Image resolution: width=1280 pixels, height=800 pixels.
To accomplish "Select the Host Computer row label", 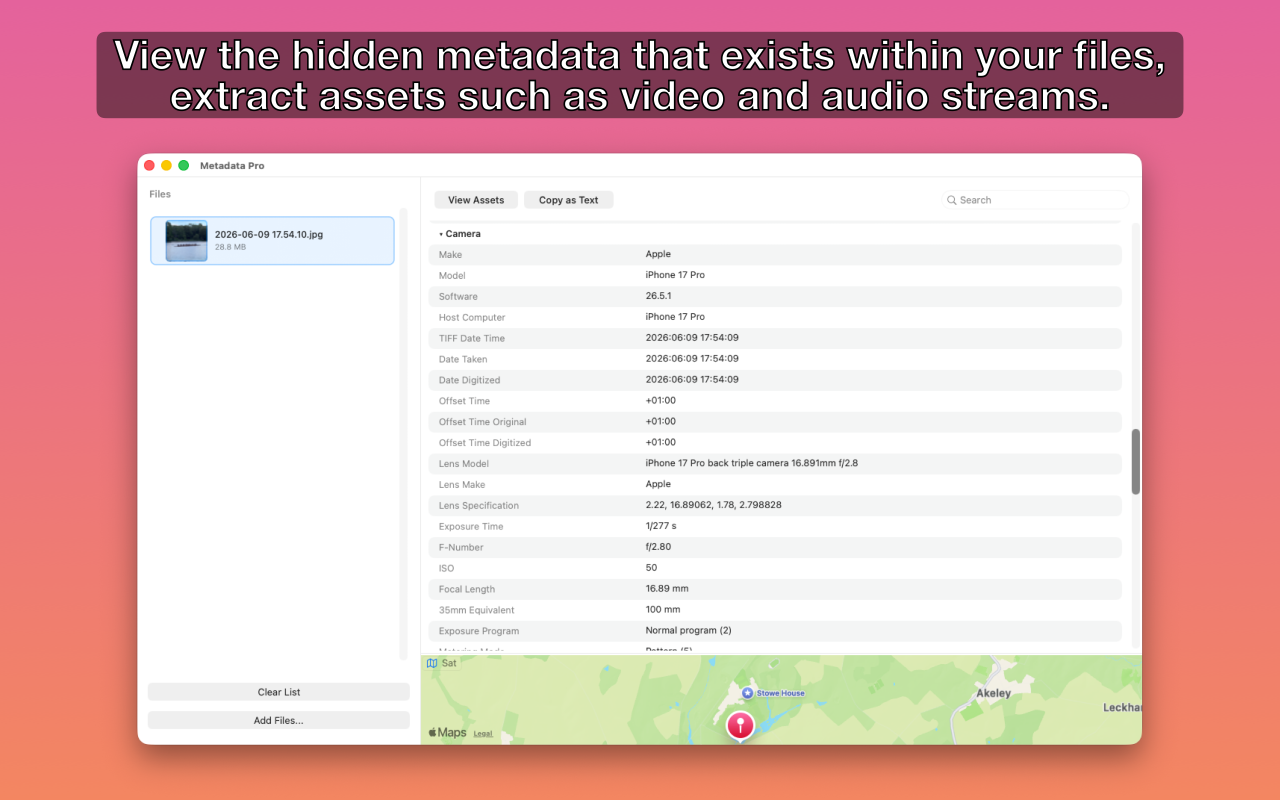I will point(472,317).
